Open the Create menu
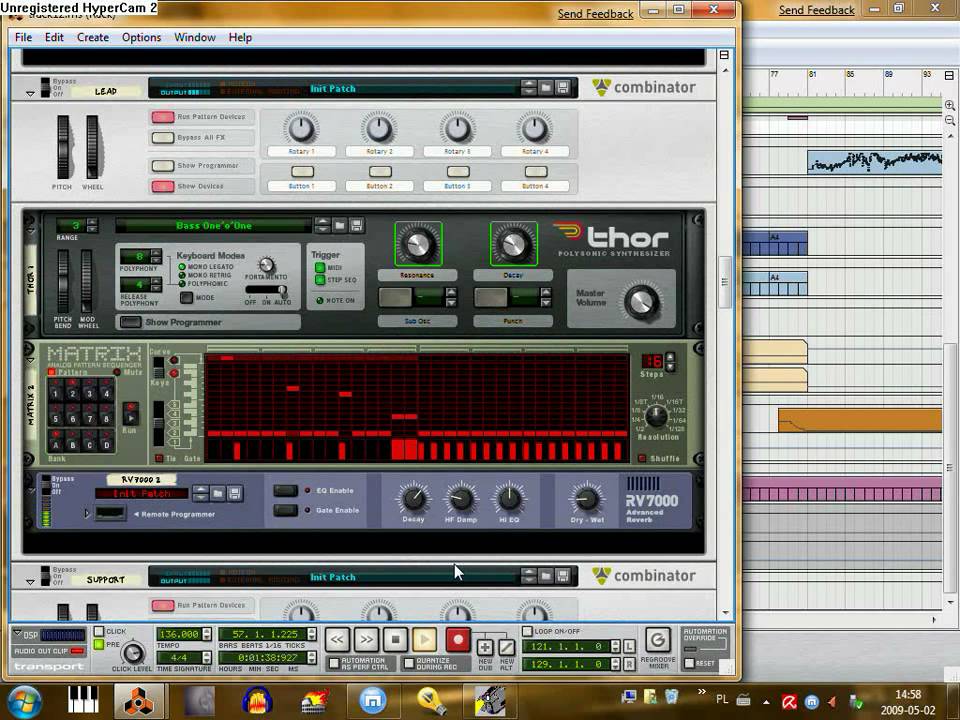 92,37
